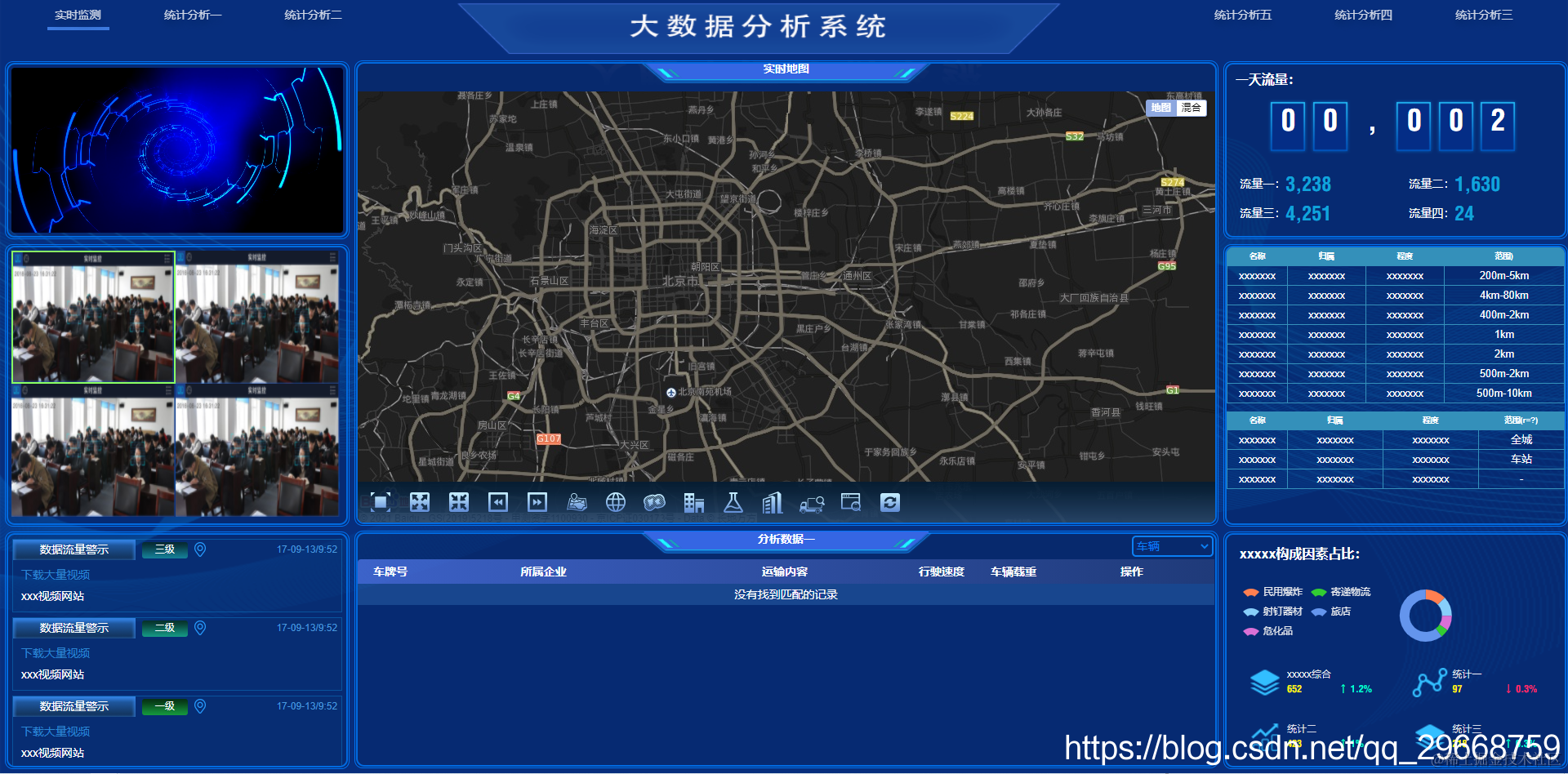Click the small building icon in map toolbar
Image resolution: width=1568 pixels, height=774 pixels.
tap(694, 502)
